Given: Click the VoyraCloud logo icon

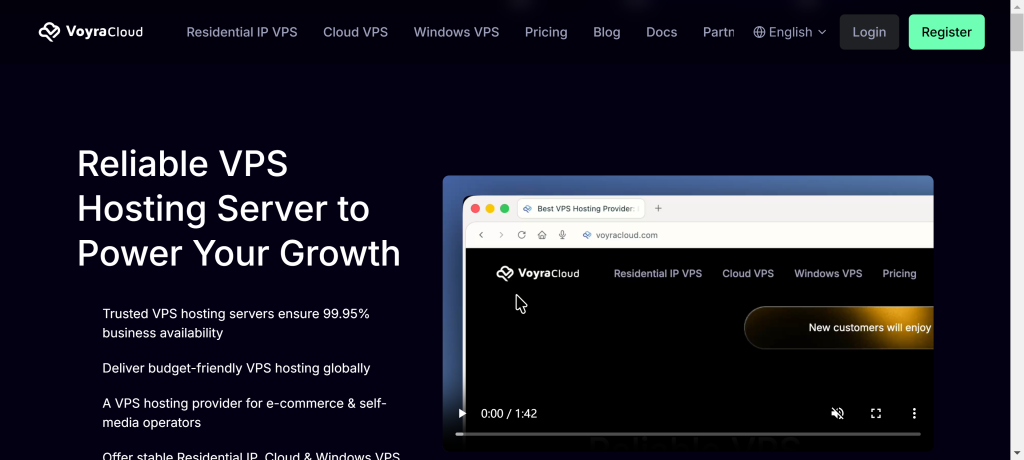Looking at the screenshot, I should (49, 32).
